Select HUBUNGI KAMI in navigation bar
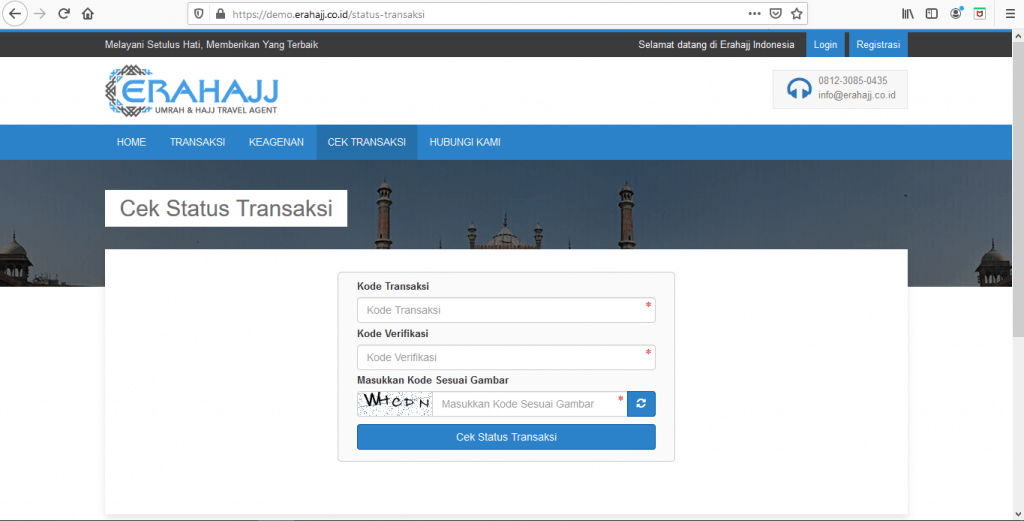 tap(465, 142)
